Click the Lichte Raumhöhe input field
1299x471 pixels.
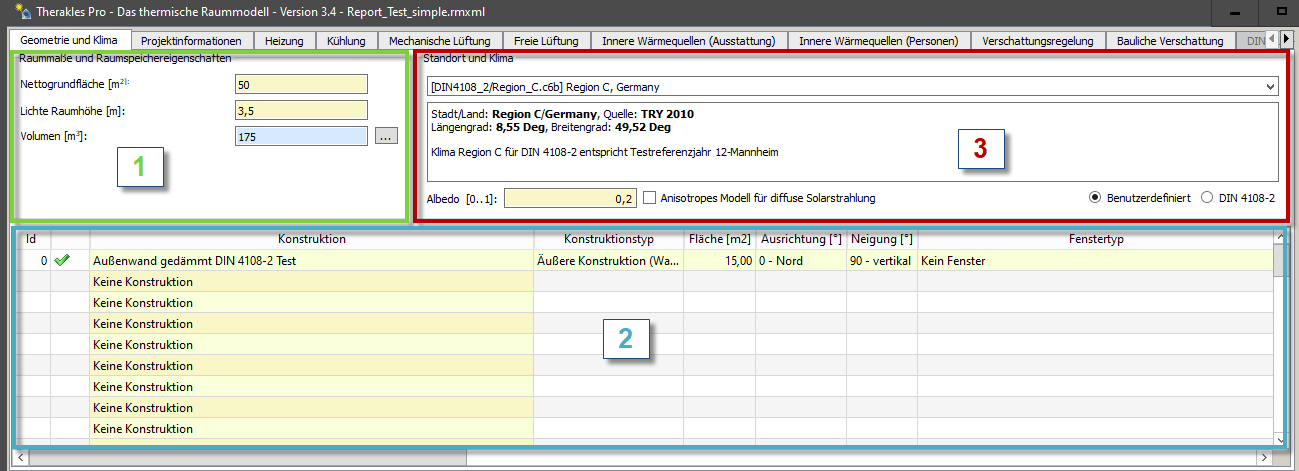pos(302,110)
